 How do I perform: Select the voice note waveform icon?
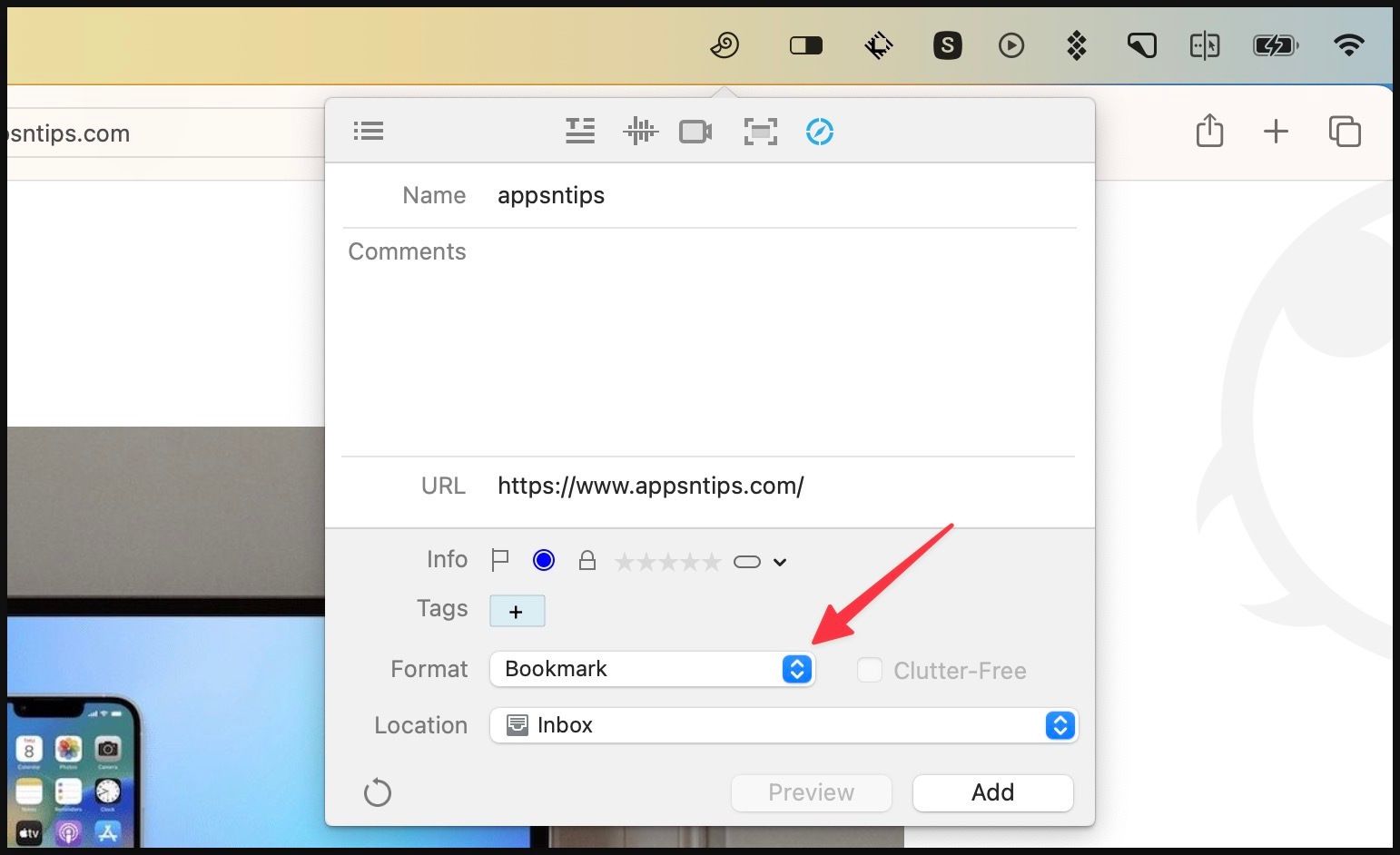640,132
